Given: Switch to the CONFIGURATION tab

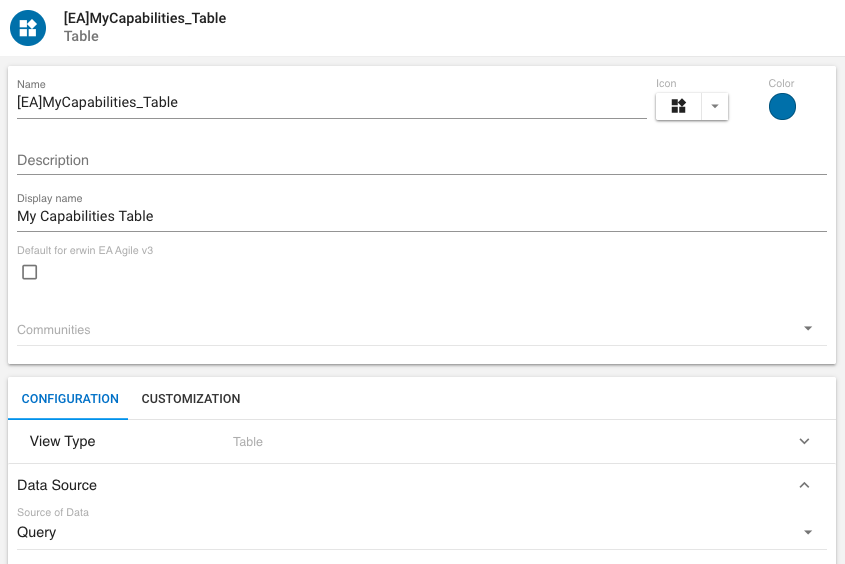Looking at the screenshot, I should [70, 399].
